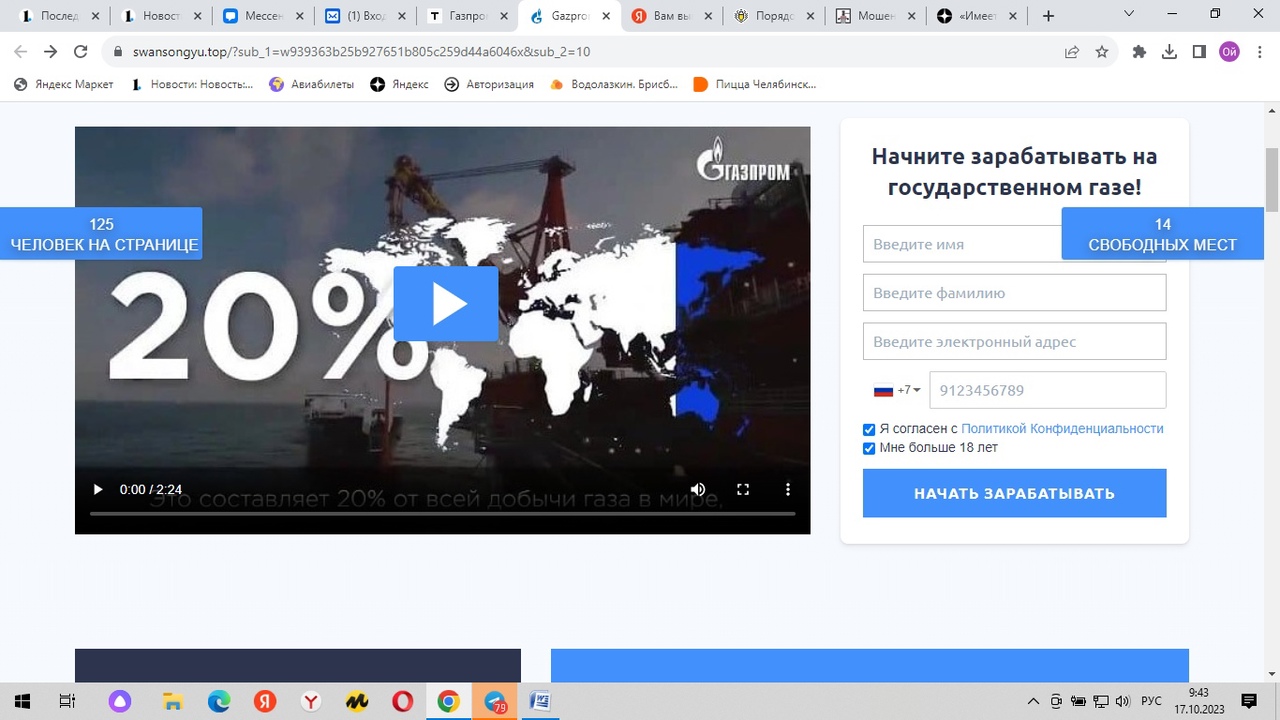
Task: Open the 'Яндекс Маркет' bookmark
Action: [x=64, y=85]
